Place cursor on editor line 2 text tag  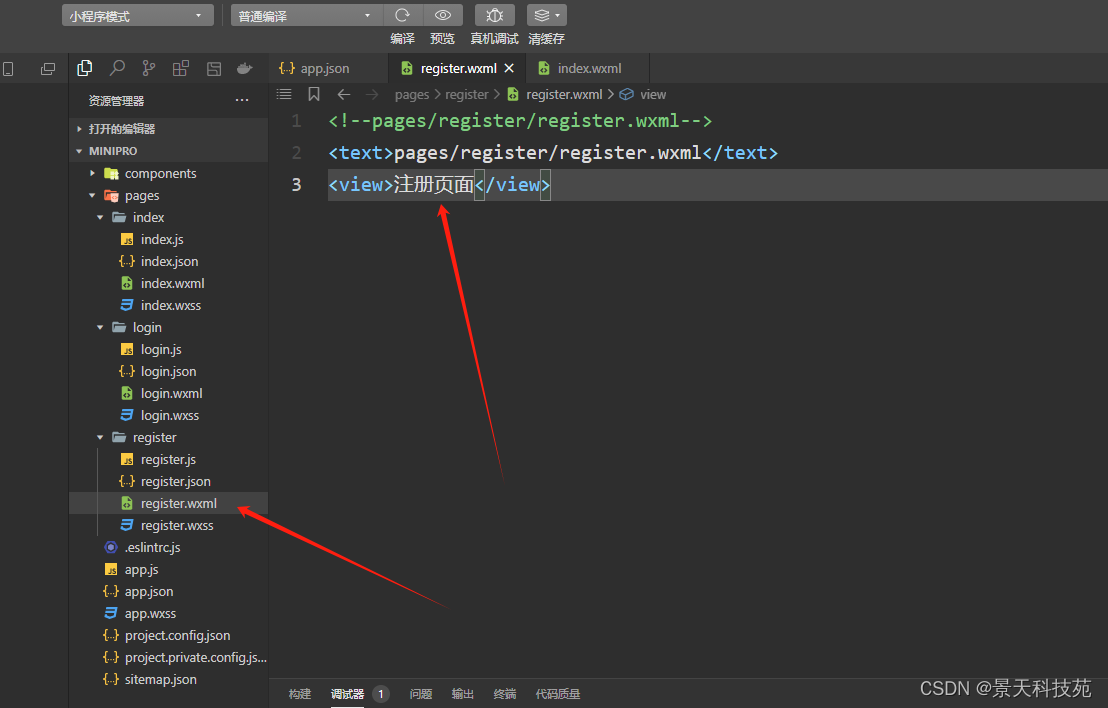coord(553,153)
